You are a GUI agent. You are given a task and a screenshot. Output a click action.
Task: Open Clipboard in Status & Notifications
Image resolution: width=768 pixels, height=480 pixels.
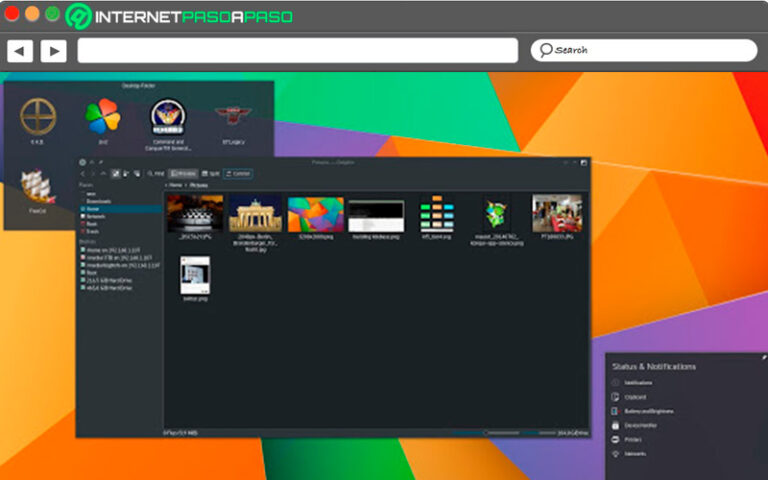(637, 397)
